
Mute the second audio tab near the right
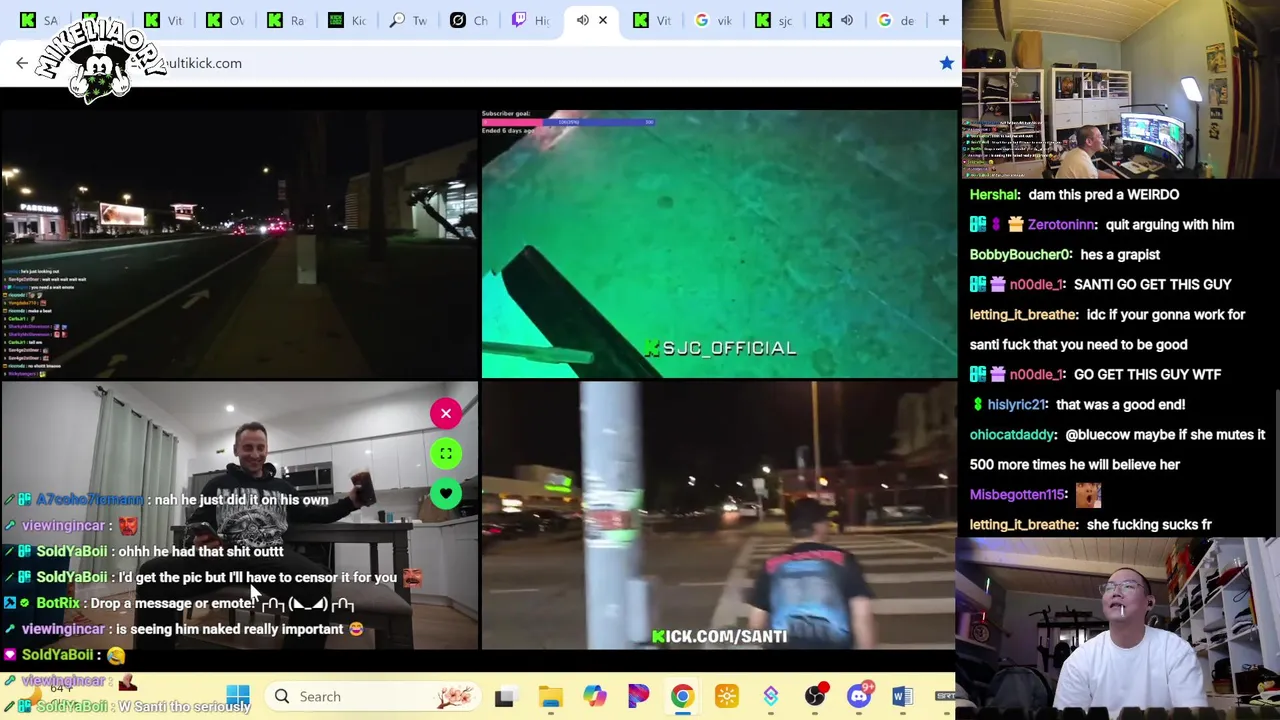(x=847, y=20)
